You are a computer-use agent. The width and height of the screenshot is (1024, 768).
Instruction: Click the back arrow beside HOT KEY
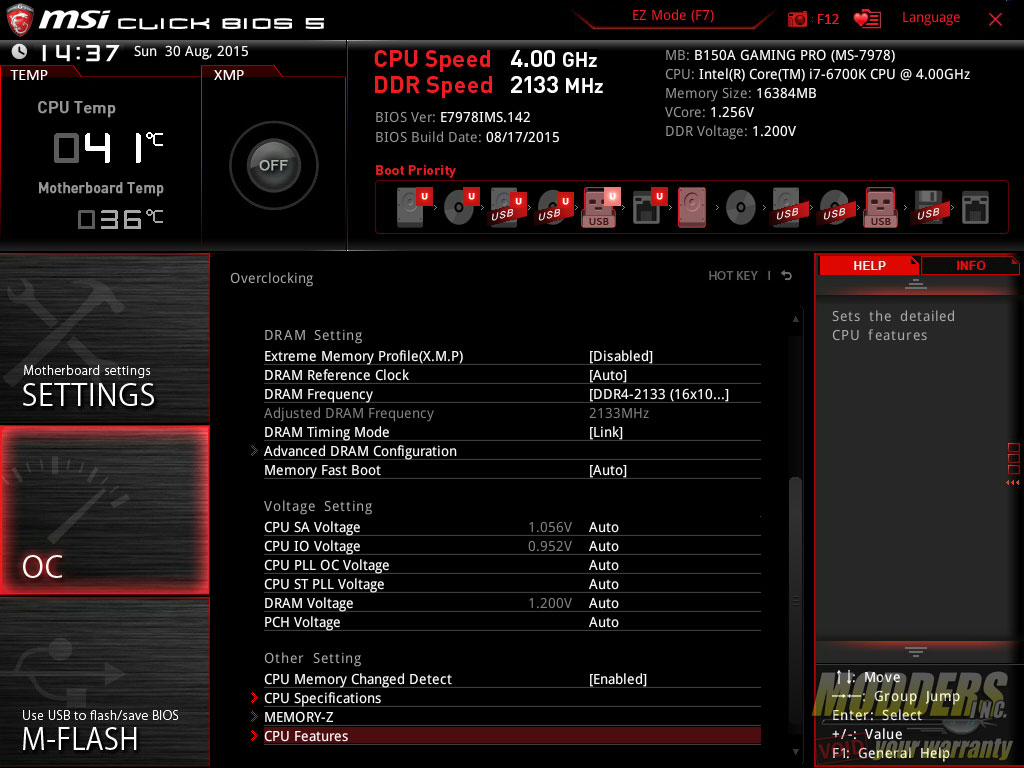[x=787, y=276]
